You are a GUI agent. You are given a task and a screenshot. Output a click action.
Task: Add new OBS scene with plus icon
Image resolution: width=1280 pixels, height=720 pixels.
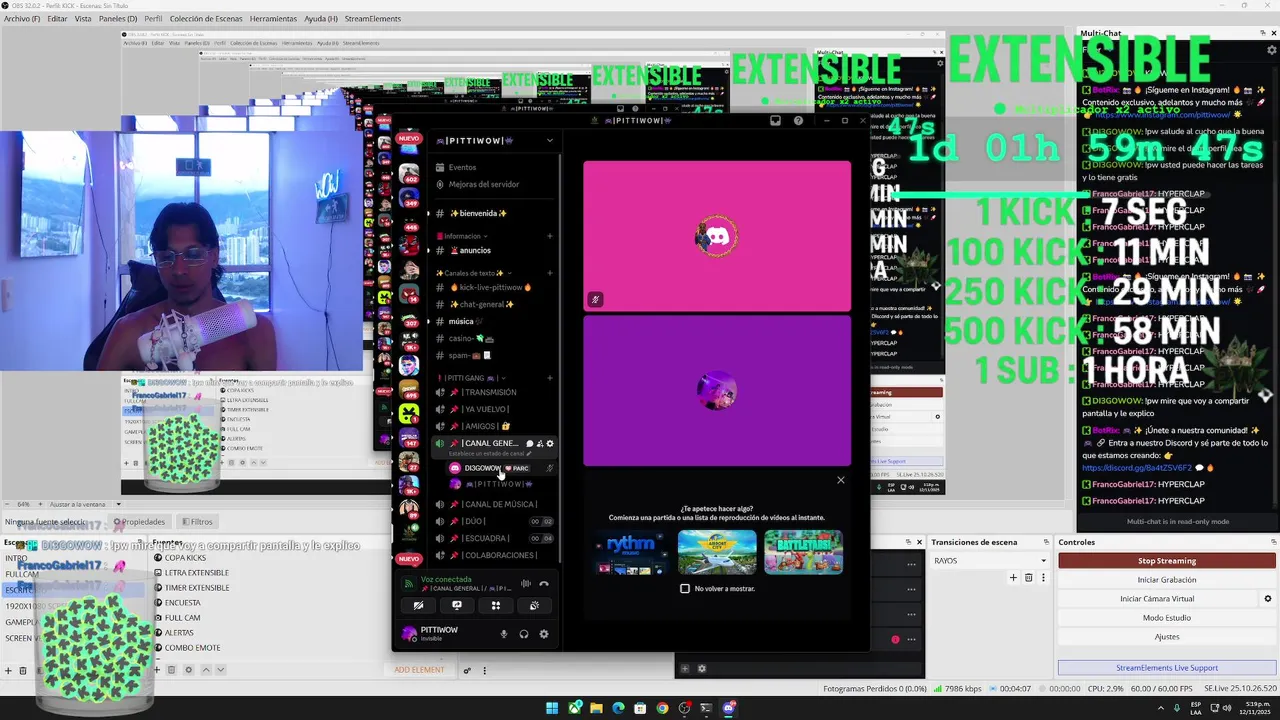point(8,670)
